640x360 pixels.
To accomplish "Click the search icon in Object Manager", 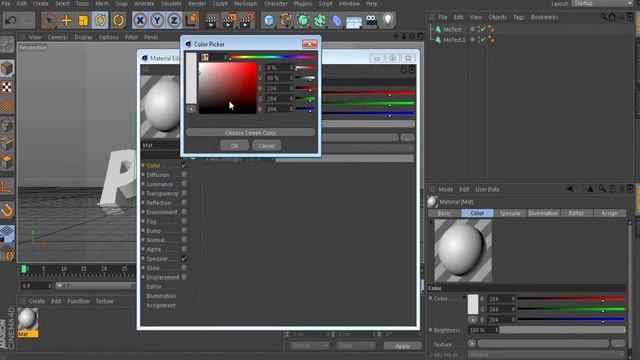I will tap(603, 17).
